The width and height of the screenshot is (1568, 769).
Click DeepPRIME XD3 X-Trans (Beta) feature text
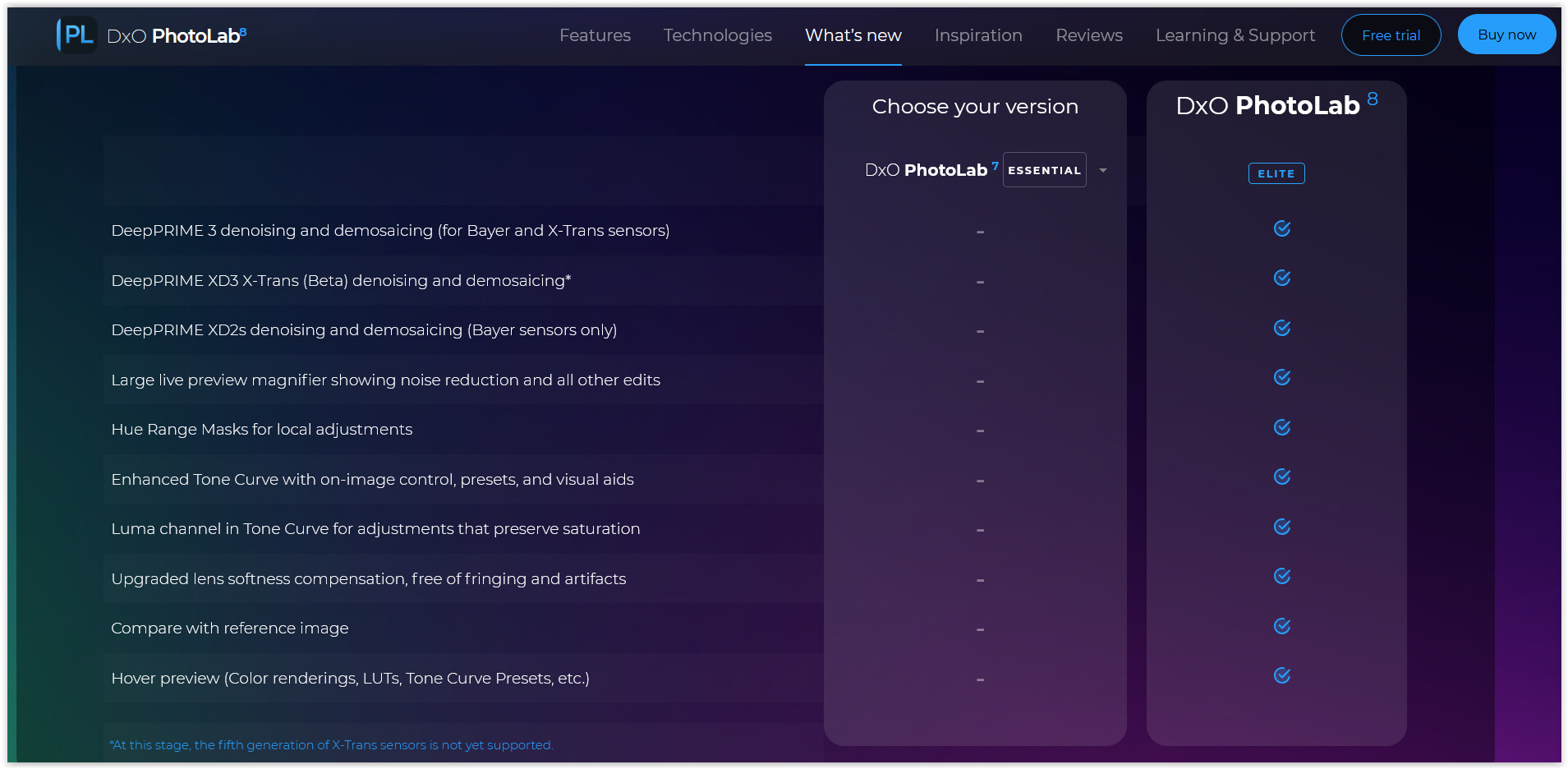[x=341, y=280]
